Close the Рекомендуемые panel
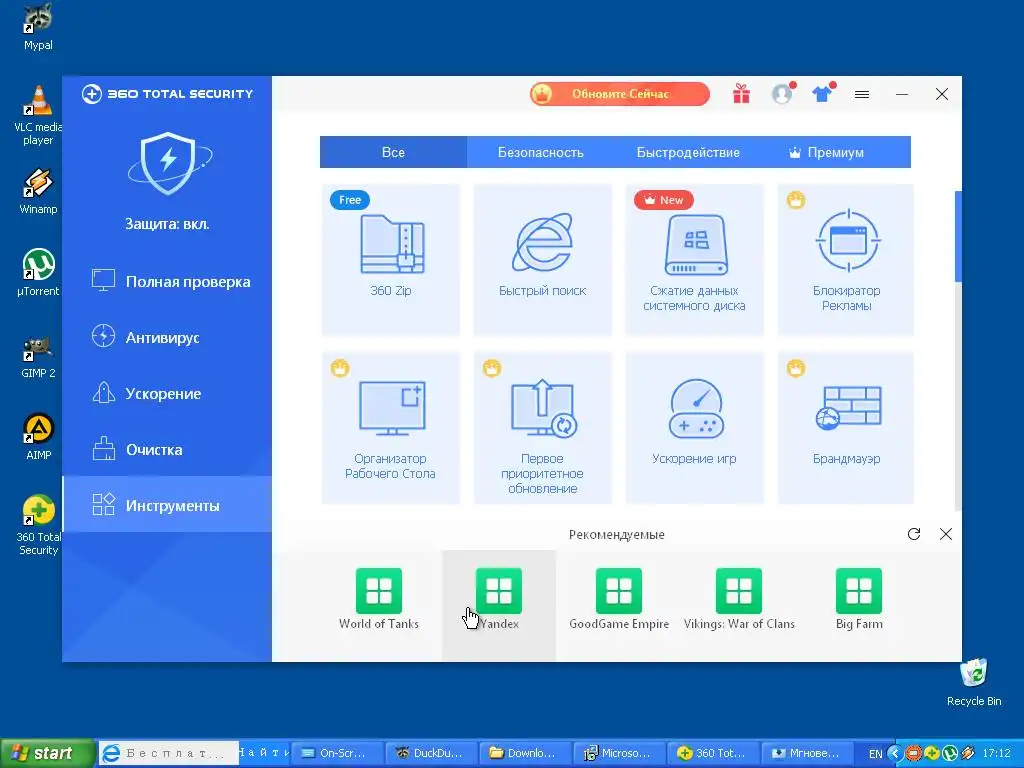Screen dimensions: 1024x768 pos(946,534)
